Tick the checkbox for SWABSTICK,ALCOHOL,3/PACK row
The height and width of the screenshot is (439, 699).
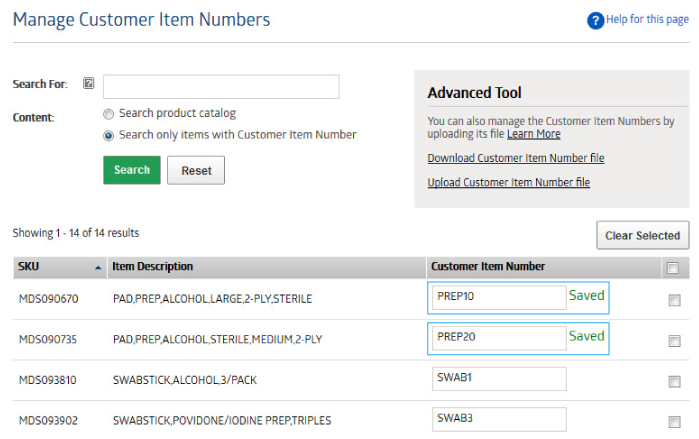(674, 382)
